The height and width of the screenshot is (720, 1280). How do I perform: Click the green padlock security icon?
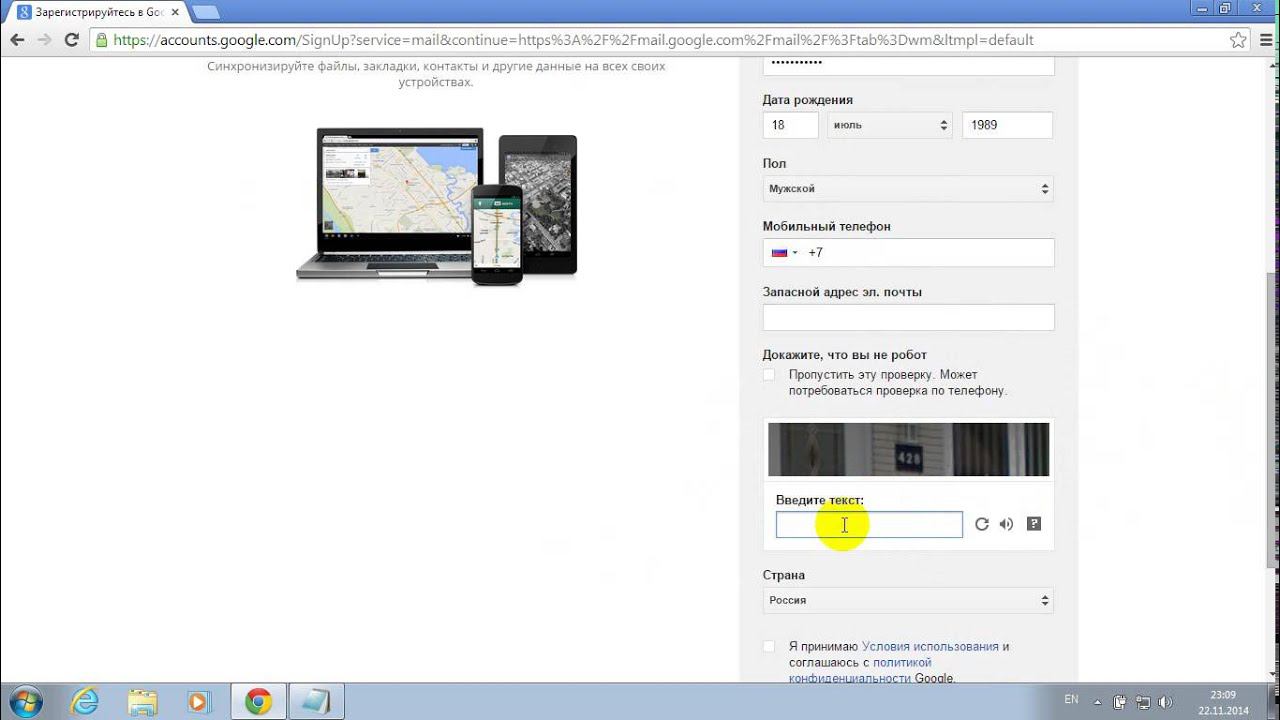pyautogui.click(x=101, y=40)
